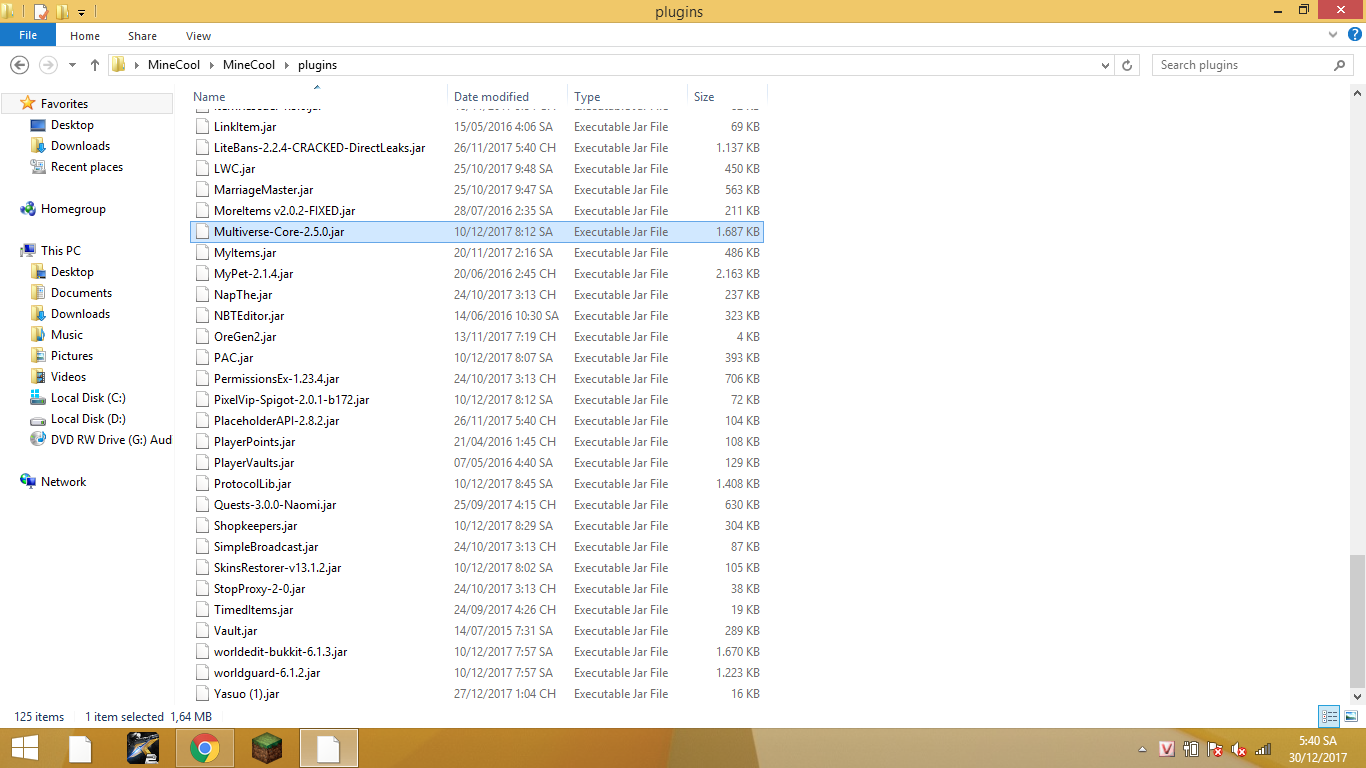Expand the chevron before the plugins breadcrumb
Viewport: 1366px width, 768px height.
285,65
